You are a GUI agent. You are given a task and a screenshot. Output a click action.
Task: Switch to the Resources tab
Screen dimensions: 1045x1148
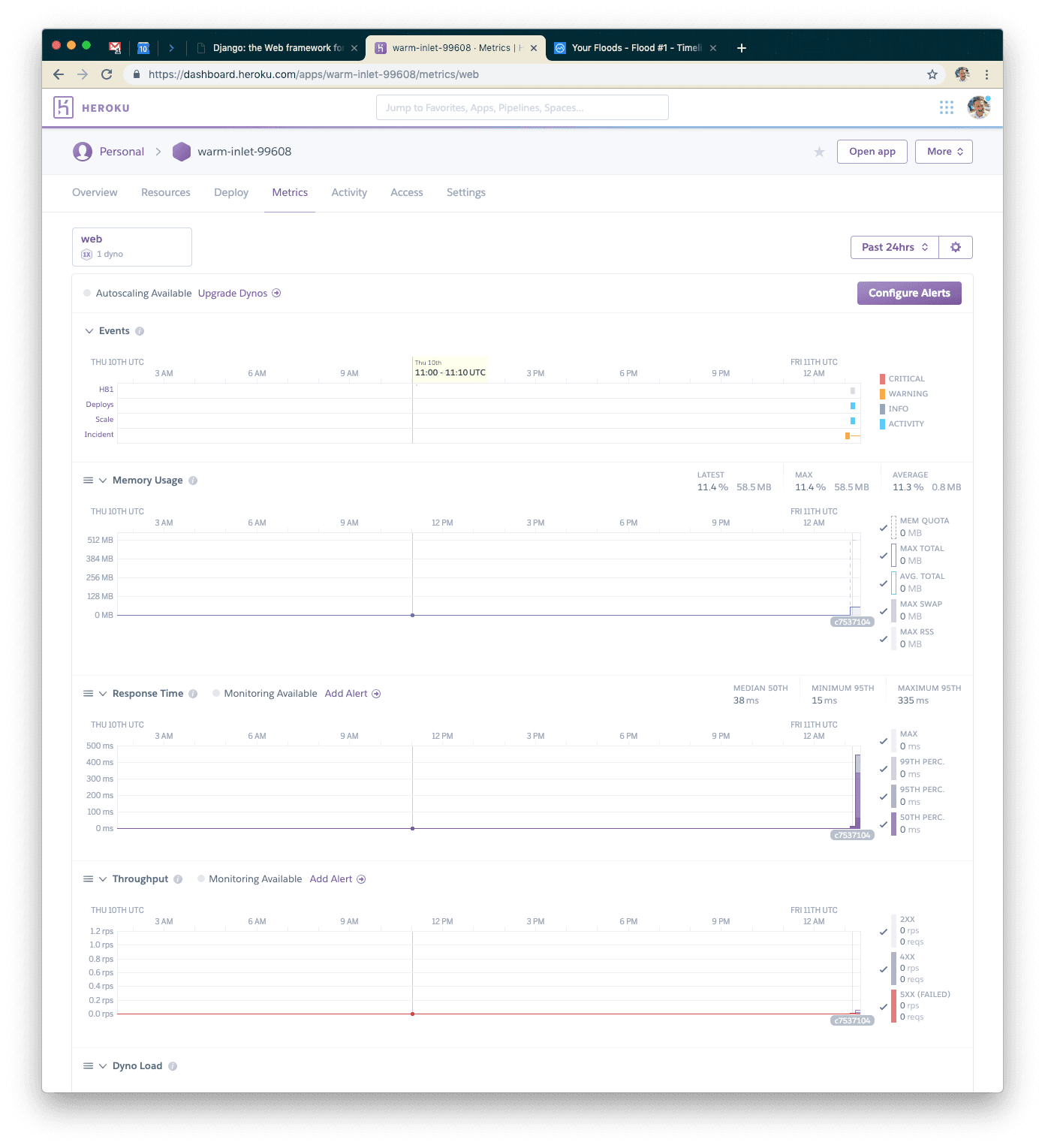(165, 192)
